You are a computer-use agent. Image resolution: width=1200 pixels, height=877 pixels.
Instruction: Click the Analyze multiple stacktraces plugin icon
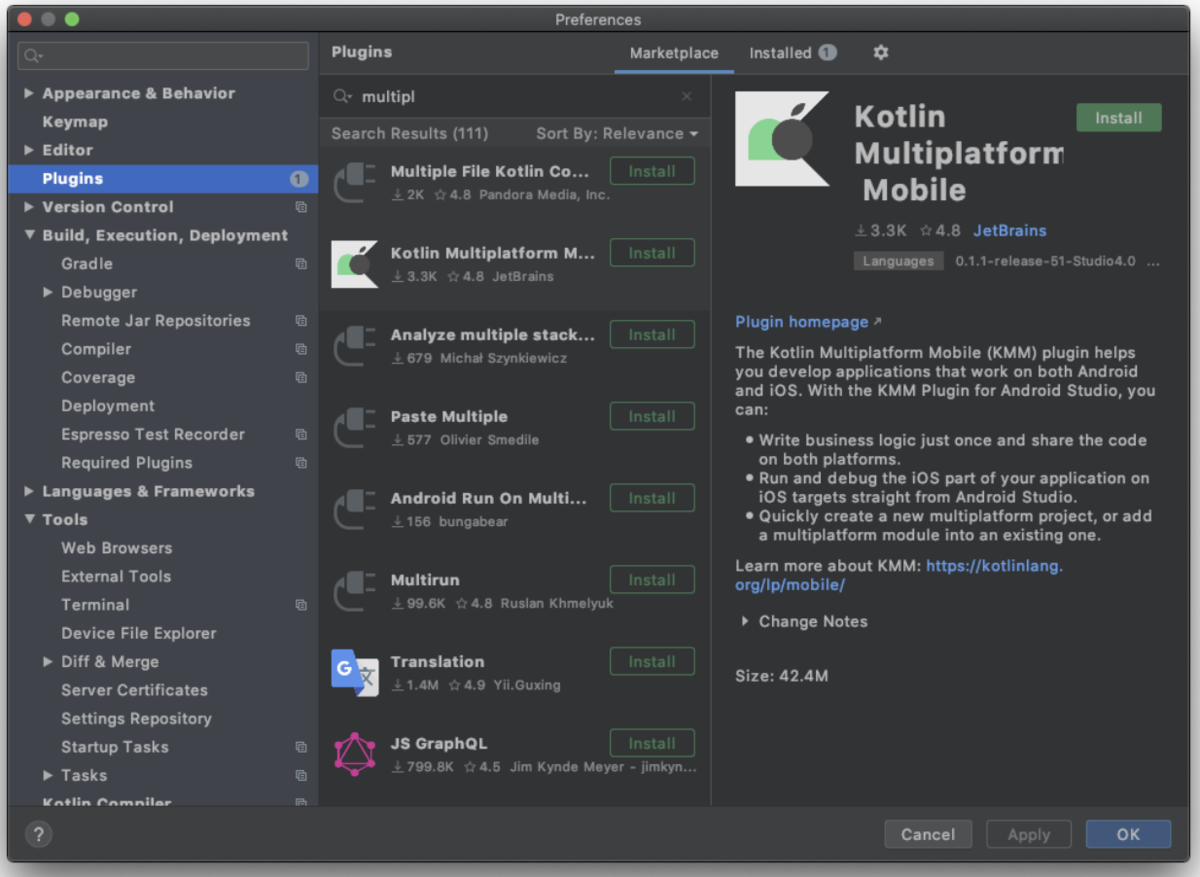354,346
